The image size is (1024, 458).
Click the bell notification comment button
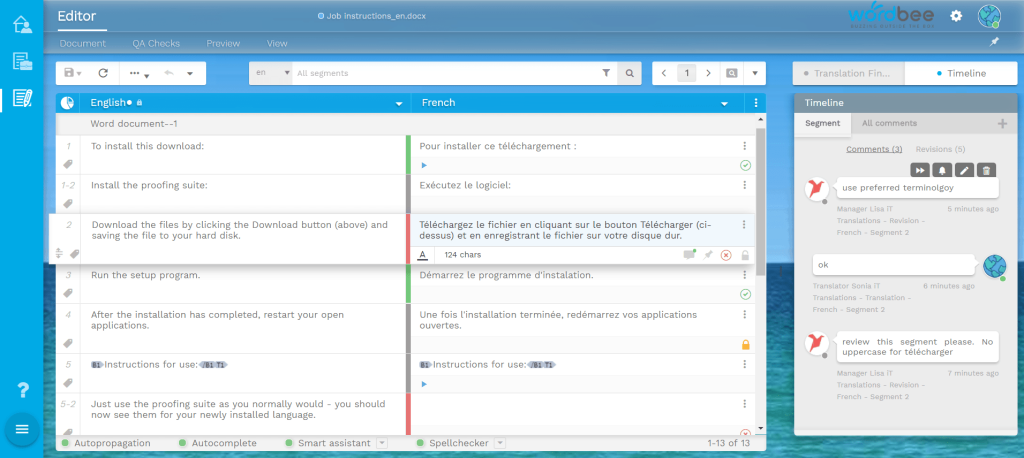point(942,171)
